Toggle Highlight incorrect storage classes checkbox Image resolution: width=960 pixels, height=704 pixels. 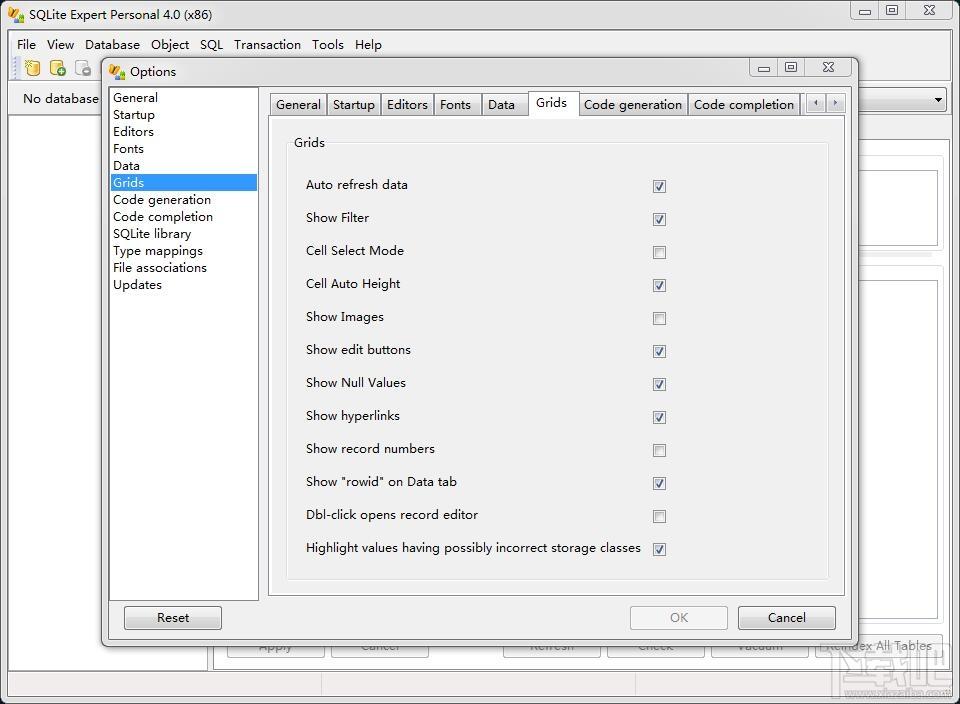point(659,549)
